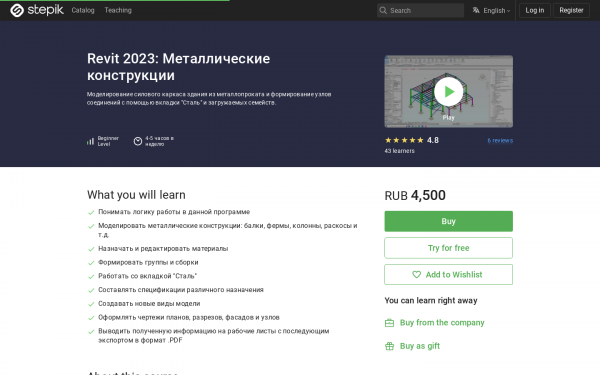600x375 pixels.
Task: Click 'Назначать и редактировать материалы' list item
Action: [163, 248]
